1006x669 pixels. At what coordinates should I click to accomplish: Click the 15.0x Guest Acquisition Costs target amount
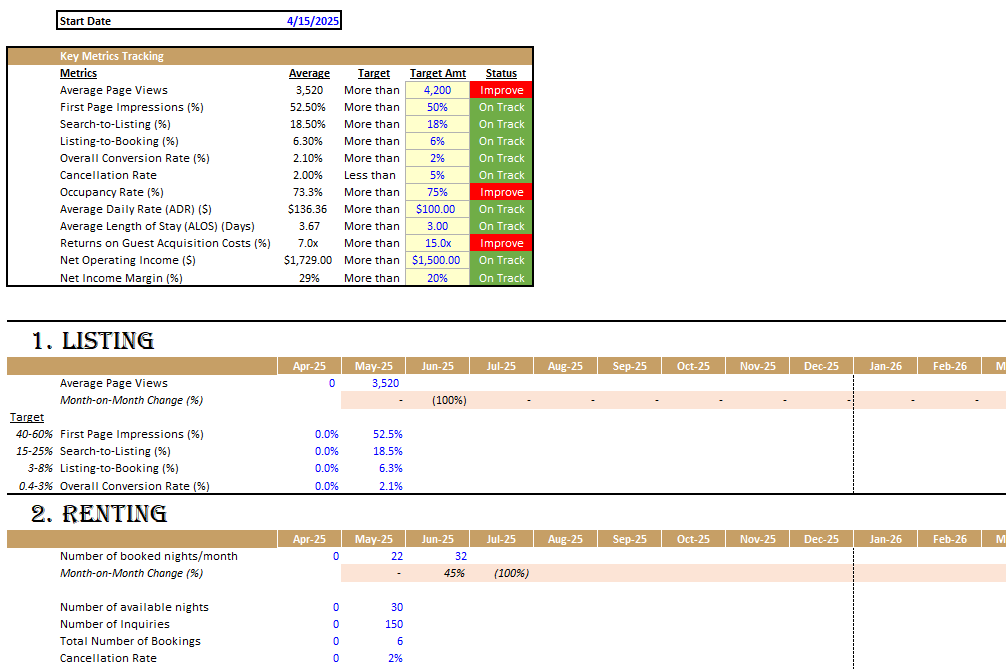click(437, 243)
